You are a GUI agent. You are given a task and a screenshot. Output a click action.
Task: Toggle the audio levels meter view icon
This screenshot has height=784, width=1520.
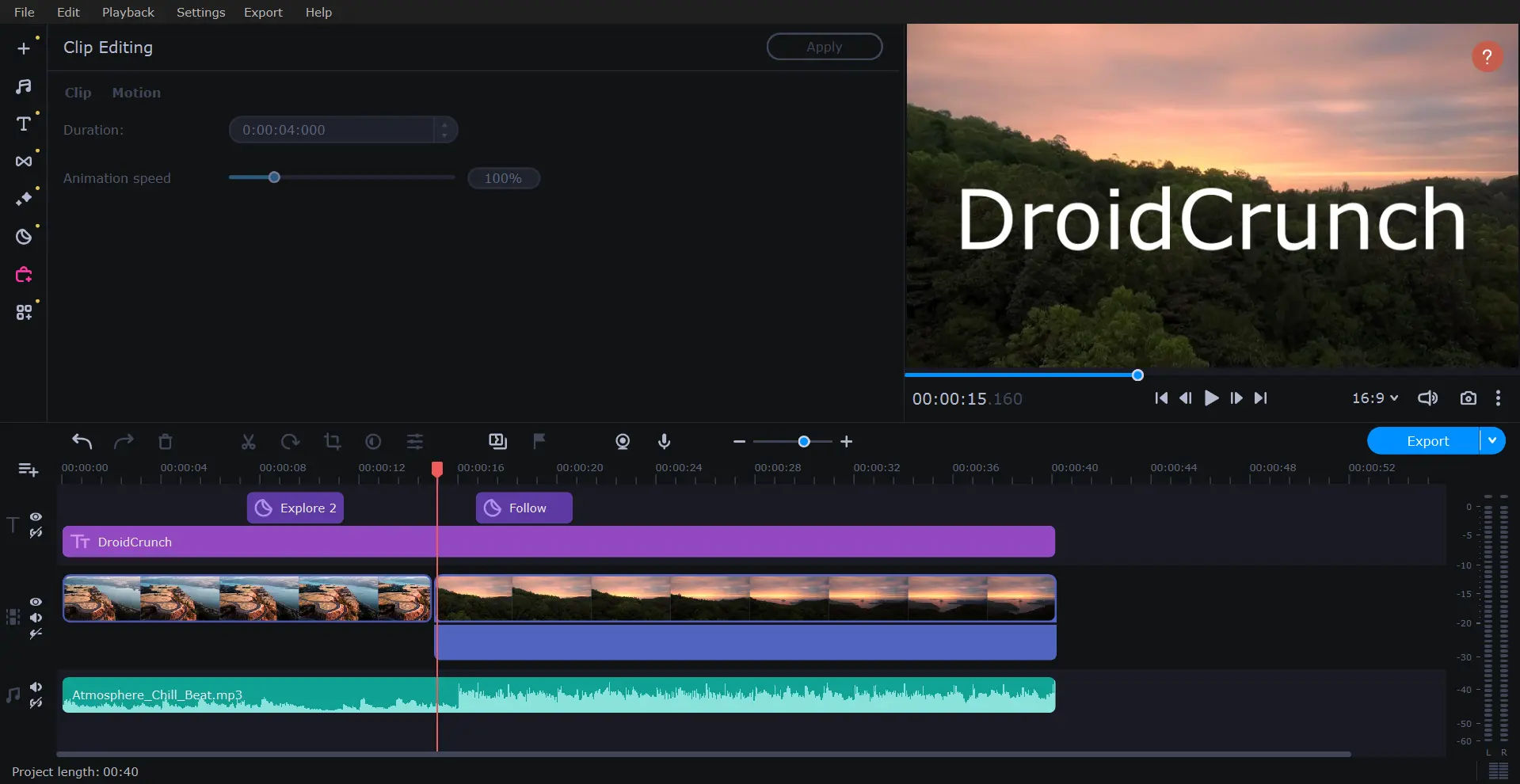pos(1498,771)
